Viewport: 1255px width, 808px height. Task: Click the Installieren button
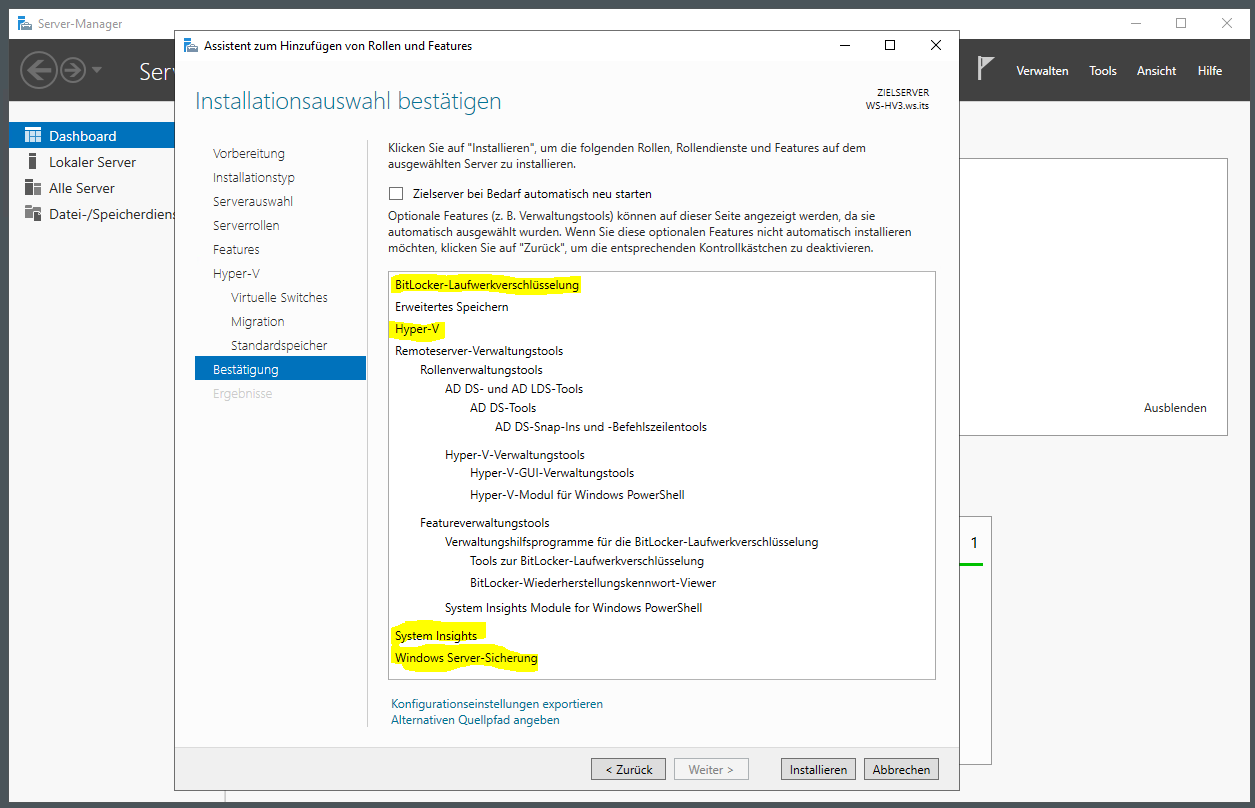(818, 769)
